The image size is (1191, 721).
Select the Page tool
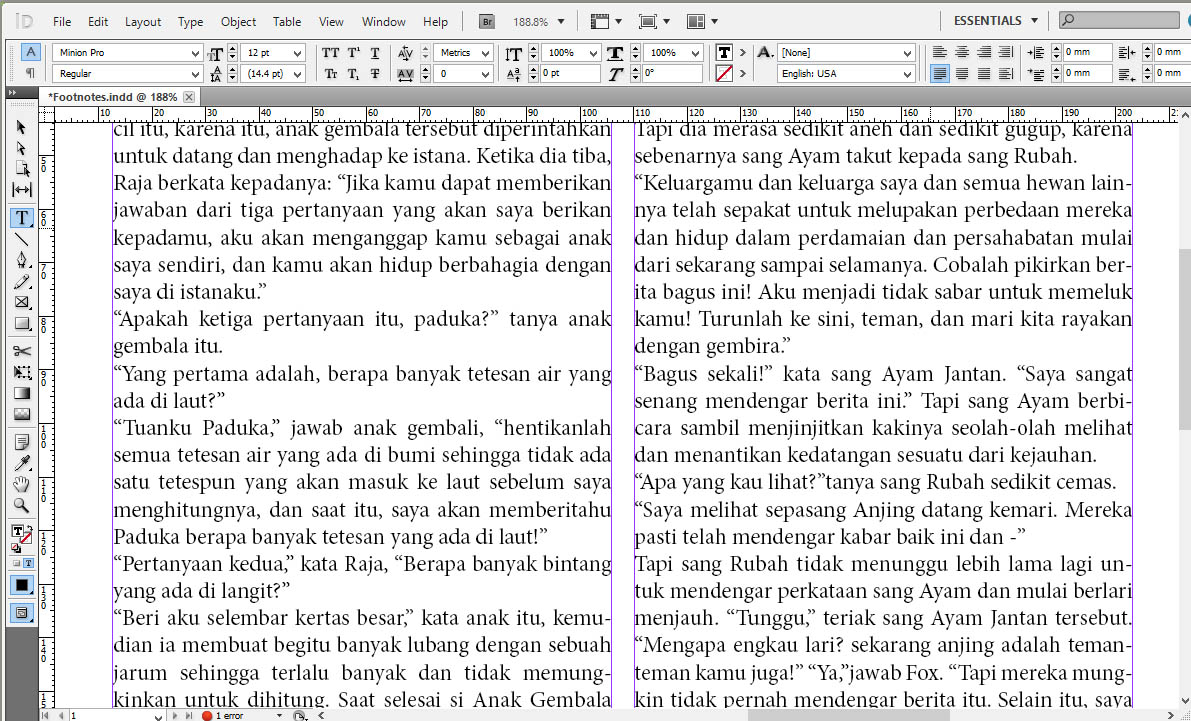tap(21, 169)
